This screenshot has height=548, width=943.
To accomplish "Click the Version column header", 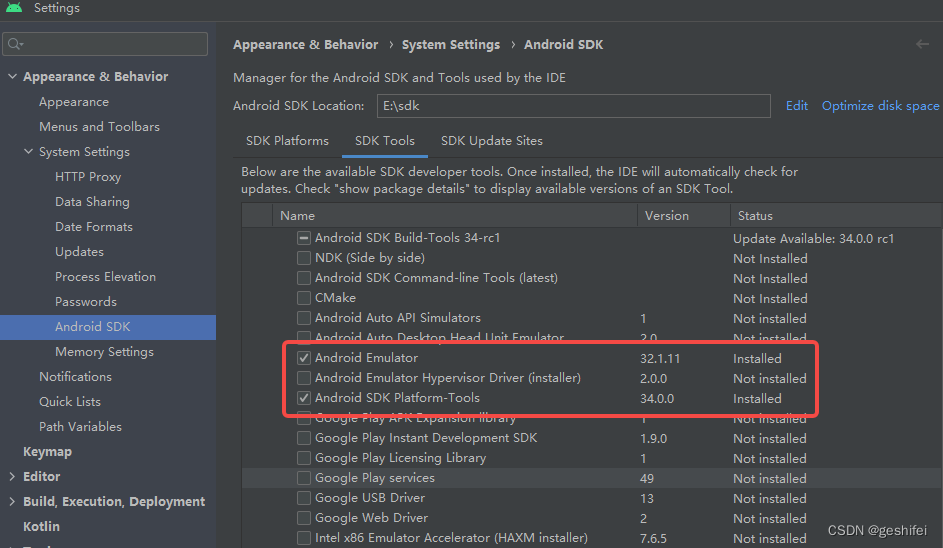I will pyautogui.click(x=684, y=215).
